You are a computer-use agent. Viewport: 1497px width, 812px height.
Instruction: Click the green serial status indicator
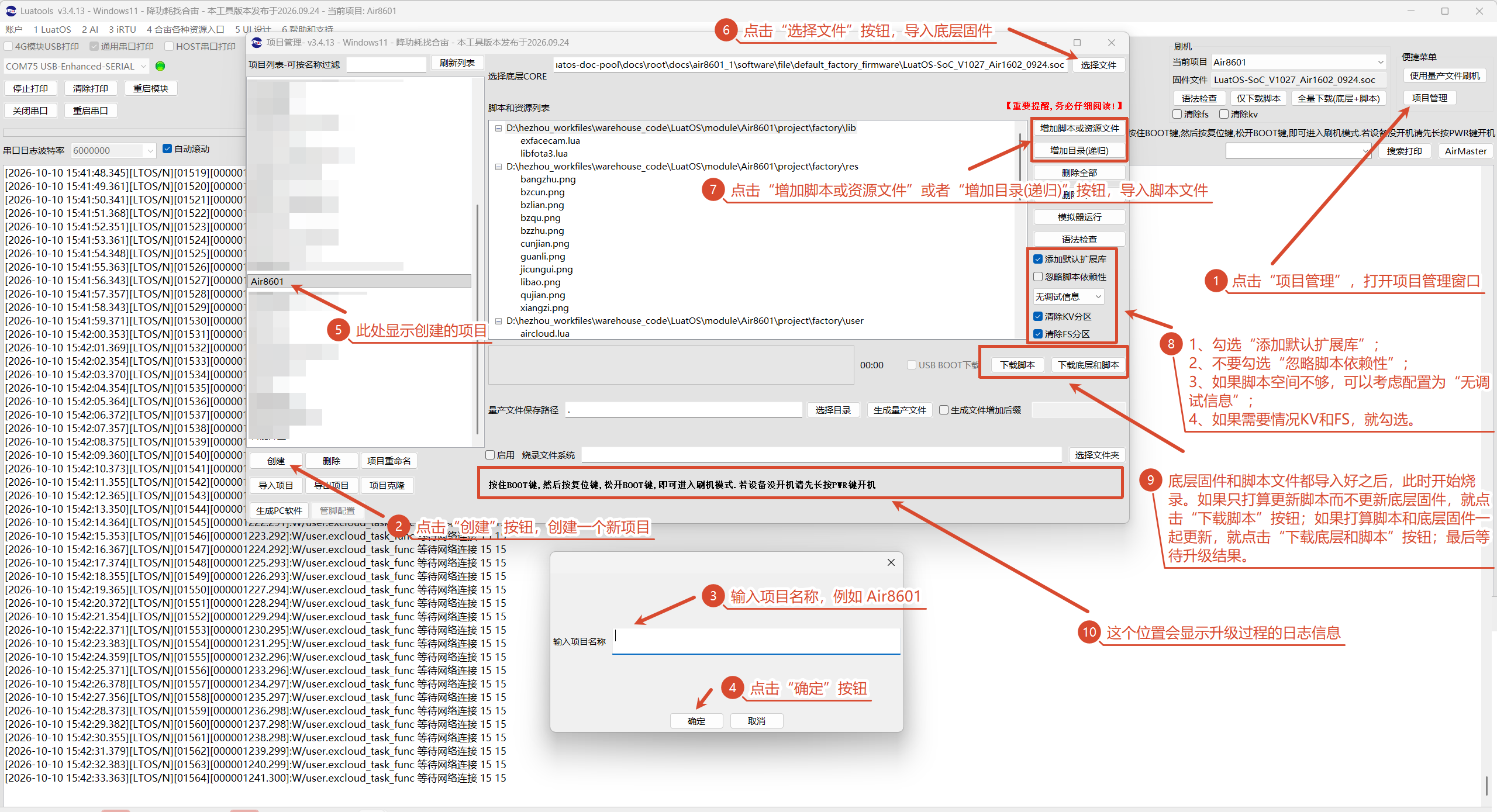[x=160, y=66]
